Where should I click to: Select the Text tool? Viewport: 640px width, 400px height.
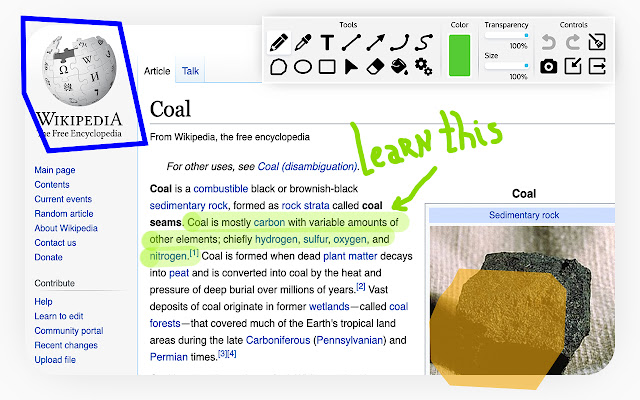[327, 42]
